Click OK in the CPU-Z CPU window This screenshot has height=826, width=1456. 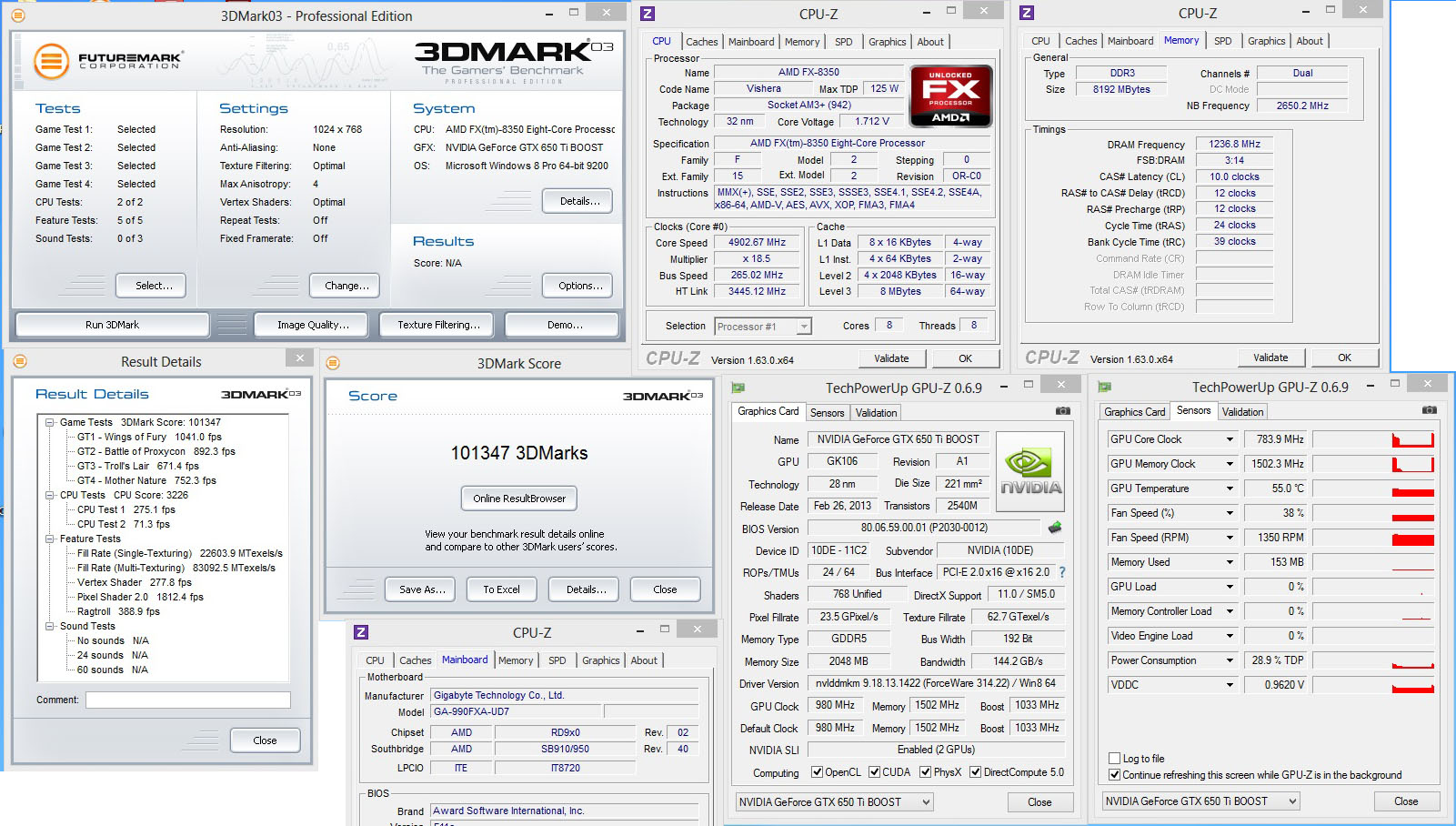[x=965, y=358]
